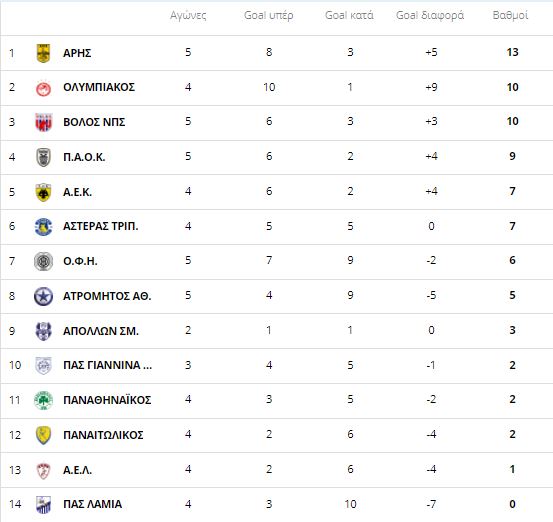
Task: Sort by the Αγώνες column header
Action: (188, 16)
